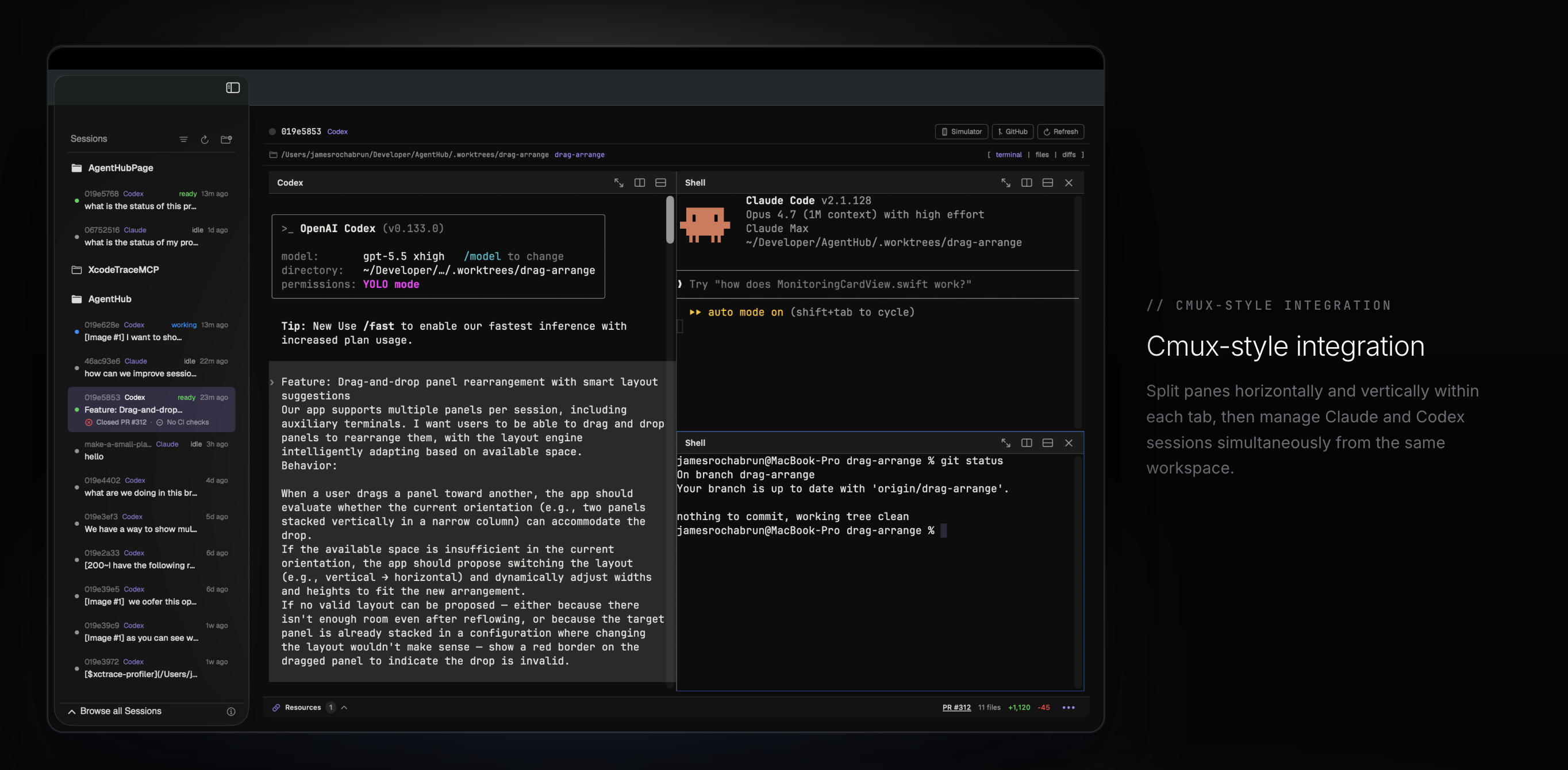Viewport: 1568px width, 770px height.
Task: Split the Codex pane vertically
Action: pos(639,183)
